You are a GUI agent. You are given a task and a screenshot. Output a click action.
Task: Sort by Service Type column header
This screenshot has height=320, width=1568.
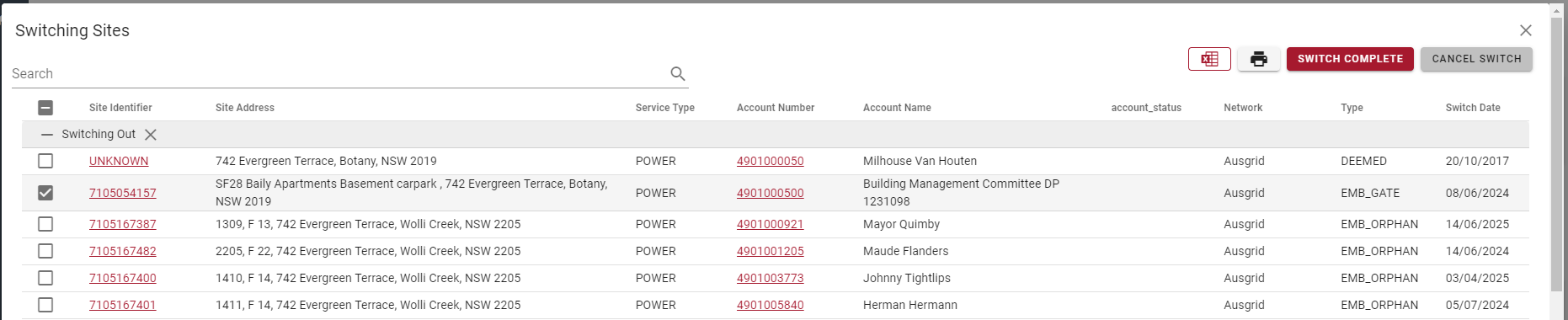pyautogui.click(x=665, y=108)
